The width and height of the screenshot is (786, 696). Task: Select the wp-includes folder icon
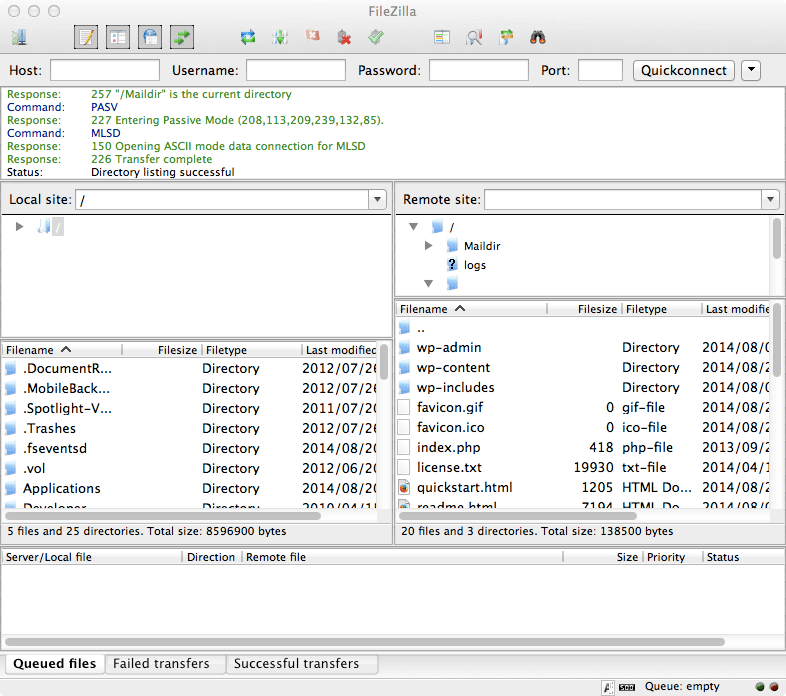click(405, 387)
